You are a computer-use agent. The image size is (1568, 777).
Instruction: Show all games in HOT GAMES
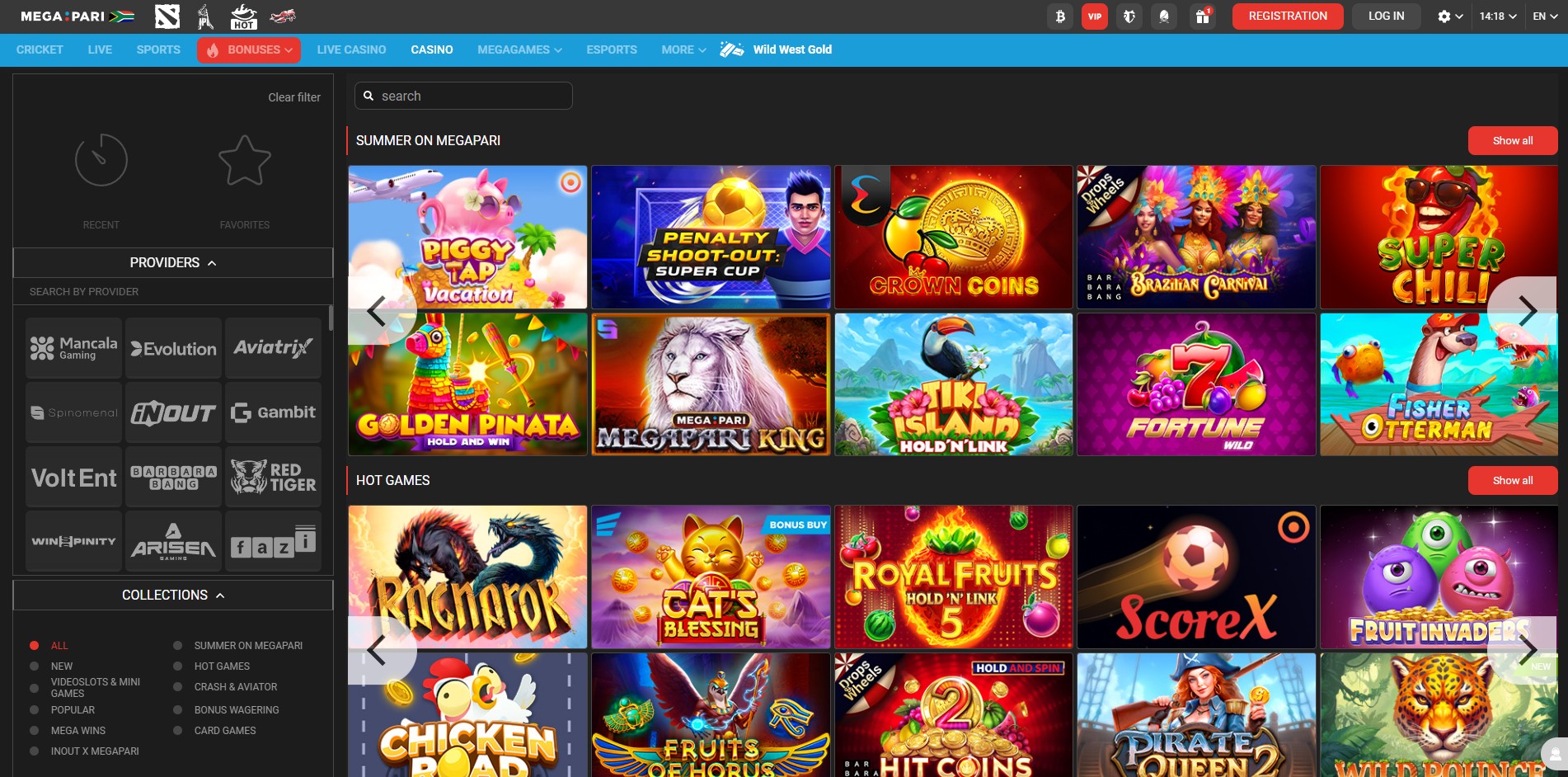point(1512,480)
